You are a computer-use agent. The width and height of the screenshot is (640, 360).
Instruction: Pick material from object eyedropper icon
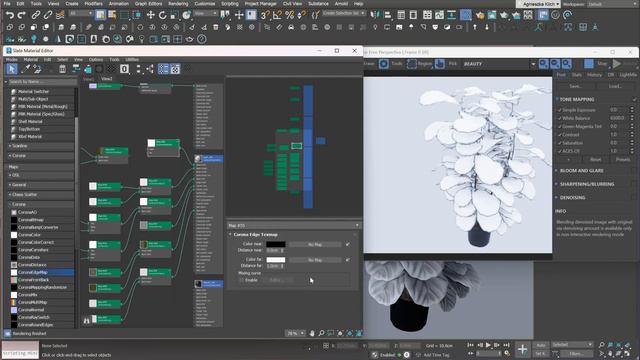pos(25,69)
